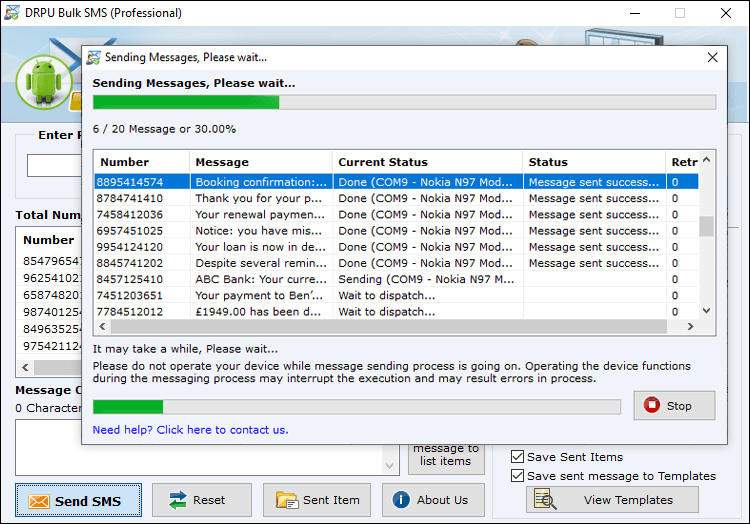Click the message to list items button

coord(446,458)
